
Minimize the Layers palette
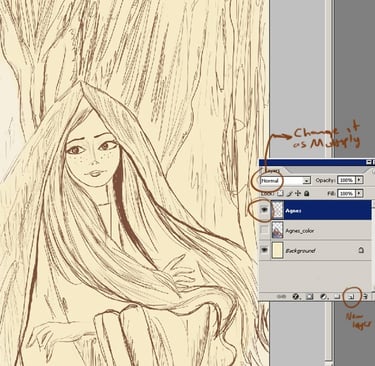pyautogui.click(x=368, y=162)
